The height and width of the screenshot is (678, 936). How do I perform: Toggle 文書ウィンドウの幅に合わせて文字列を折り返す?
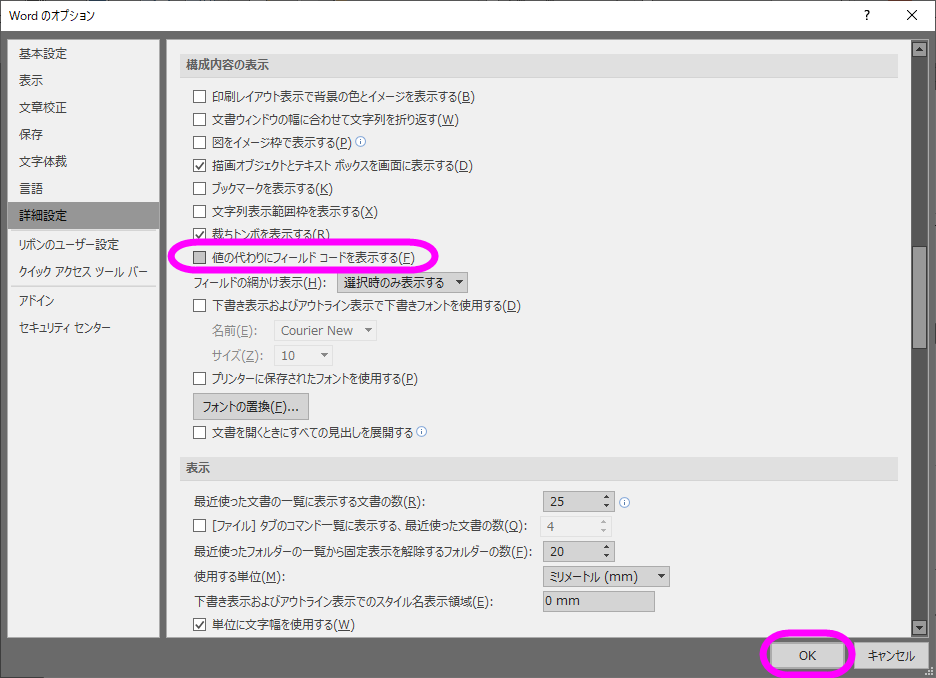199,120
